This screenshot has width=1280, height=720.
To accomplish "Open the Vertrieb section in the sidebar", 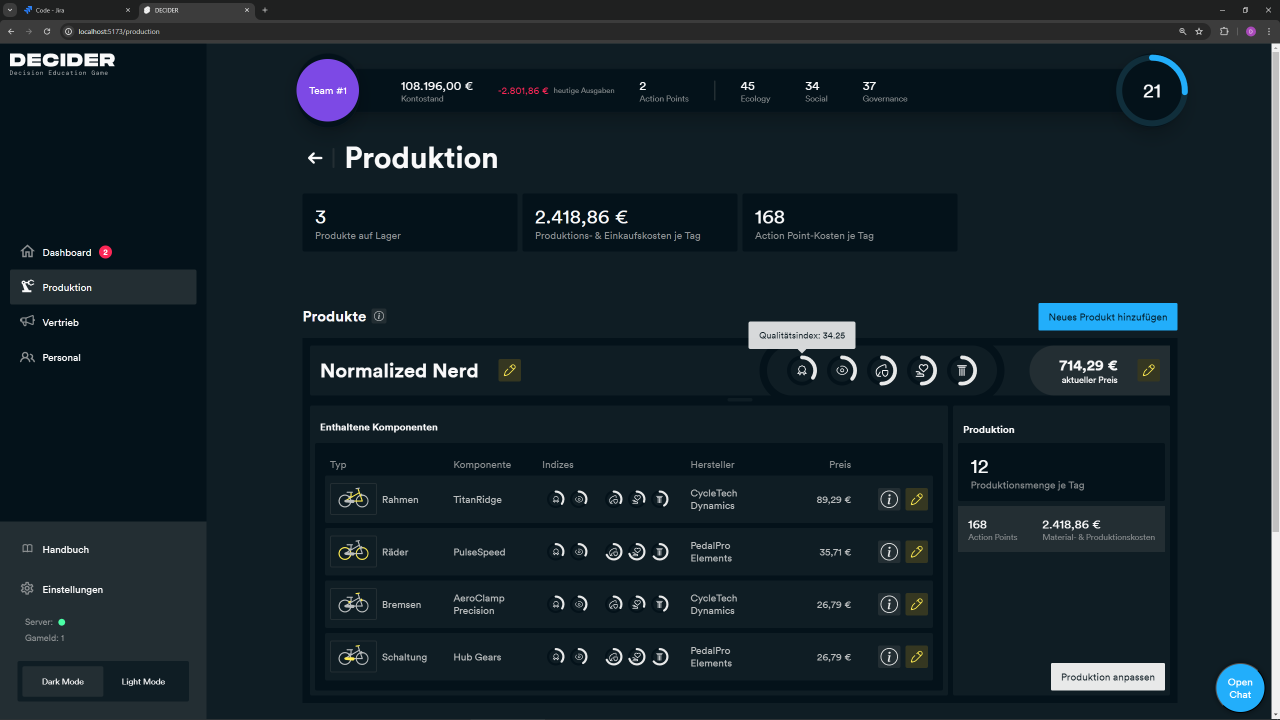I will [60, 322].
